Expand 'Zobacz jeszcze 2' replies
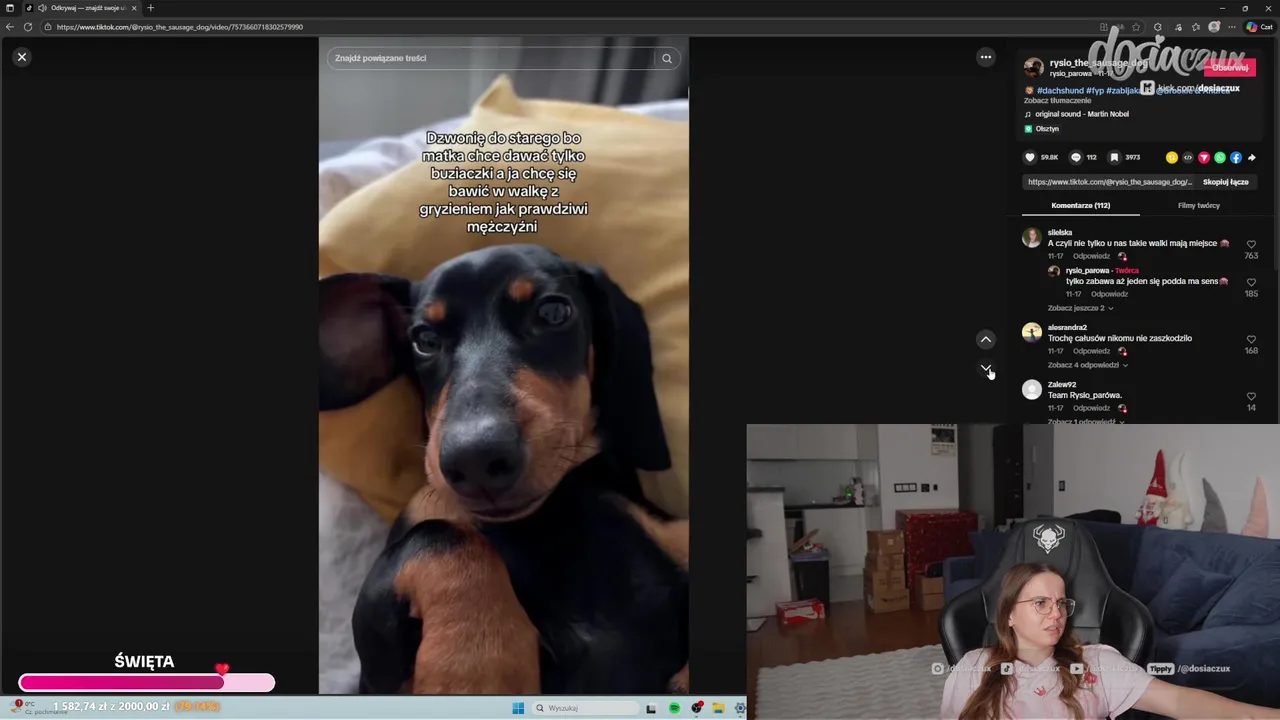1280x720 pixels. tap(1080, 308)
